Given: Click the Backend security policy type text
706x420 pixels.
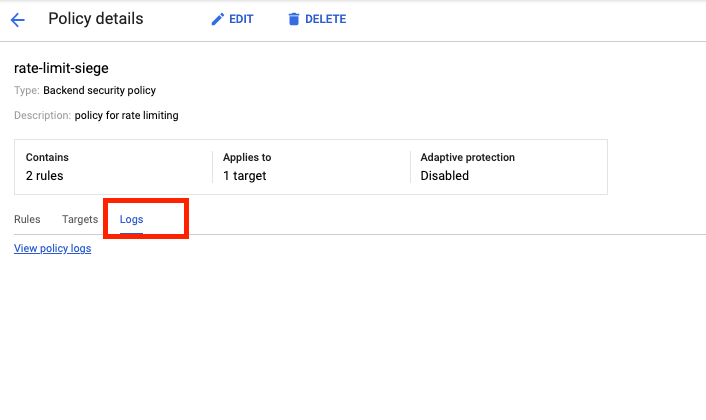Looking at the screenshot, I should point(99,91).
